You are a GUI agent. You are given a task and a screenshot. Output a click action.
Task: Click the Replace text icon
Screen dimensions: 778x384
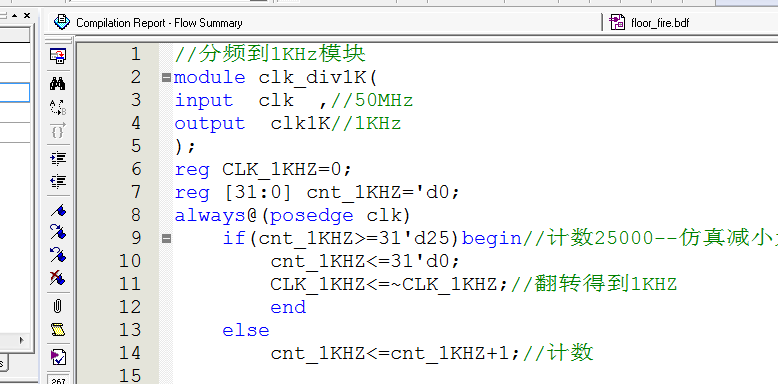[x=58, y=107]
